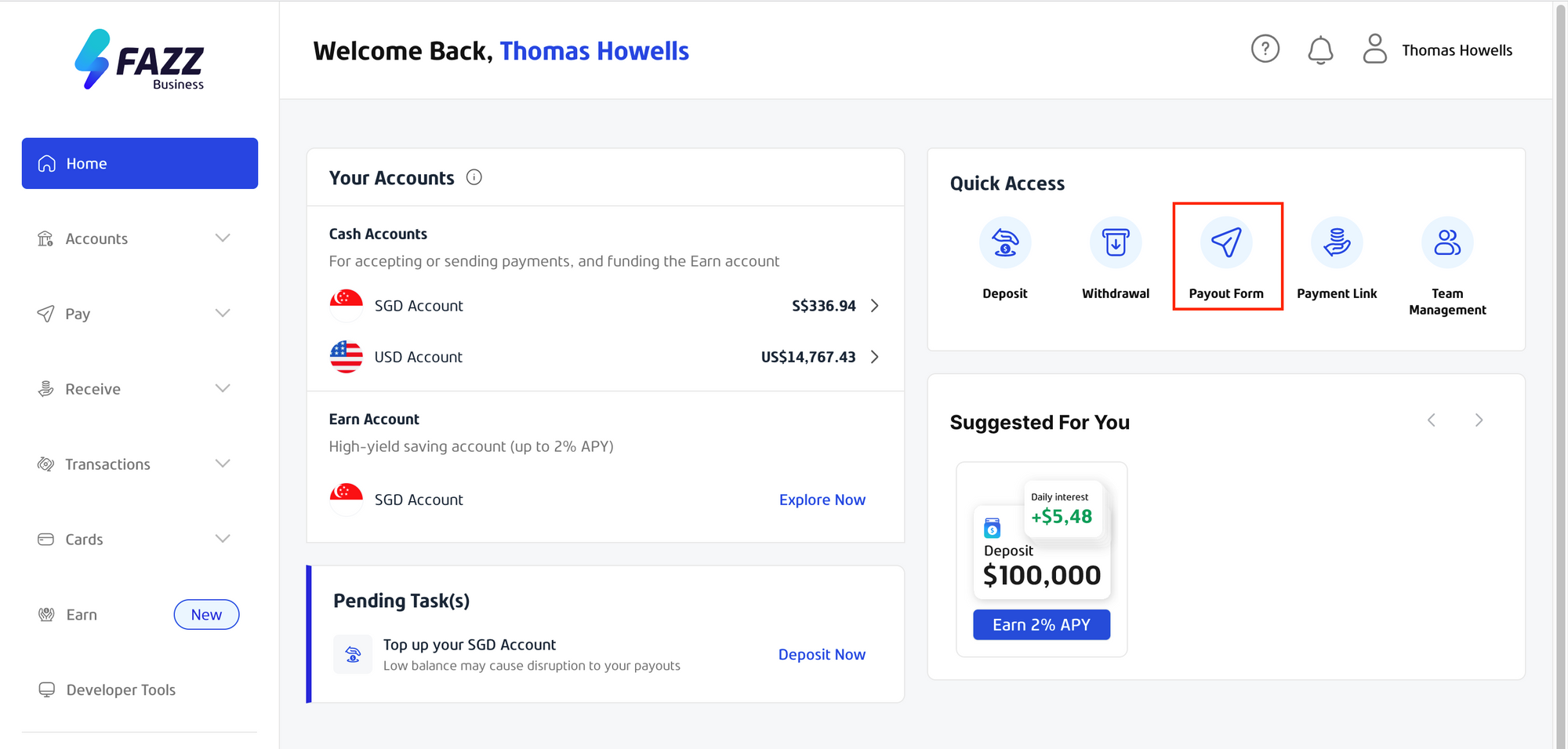Click the Deposit Now link
The height and width of the screenshot is (749, 1568).
(x=822, y=654)
